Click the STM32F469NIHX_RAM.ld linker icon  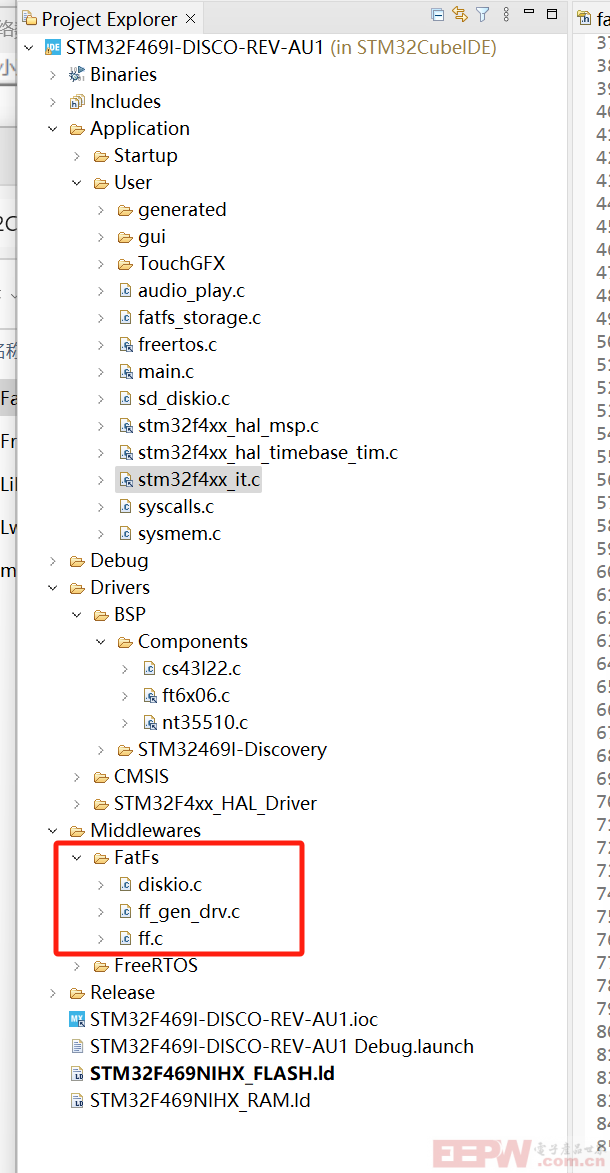coord(77,1100)
